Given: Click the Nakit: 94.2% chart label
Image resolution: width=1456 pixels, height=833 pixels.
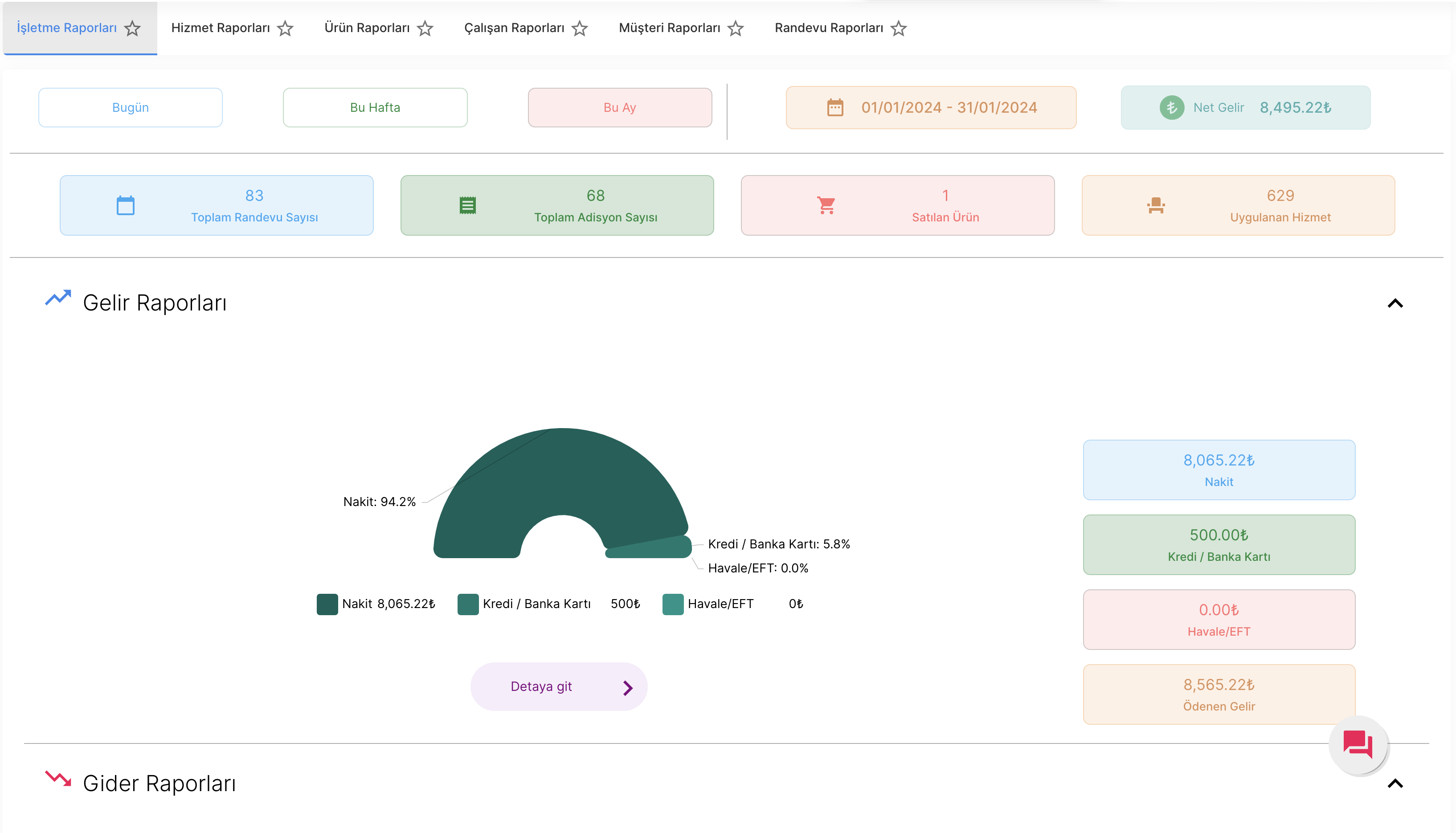Looking at the screenshot, I should point(379,502).
